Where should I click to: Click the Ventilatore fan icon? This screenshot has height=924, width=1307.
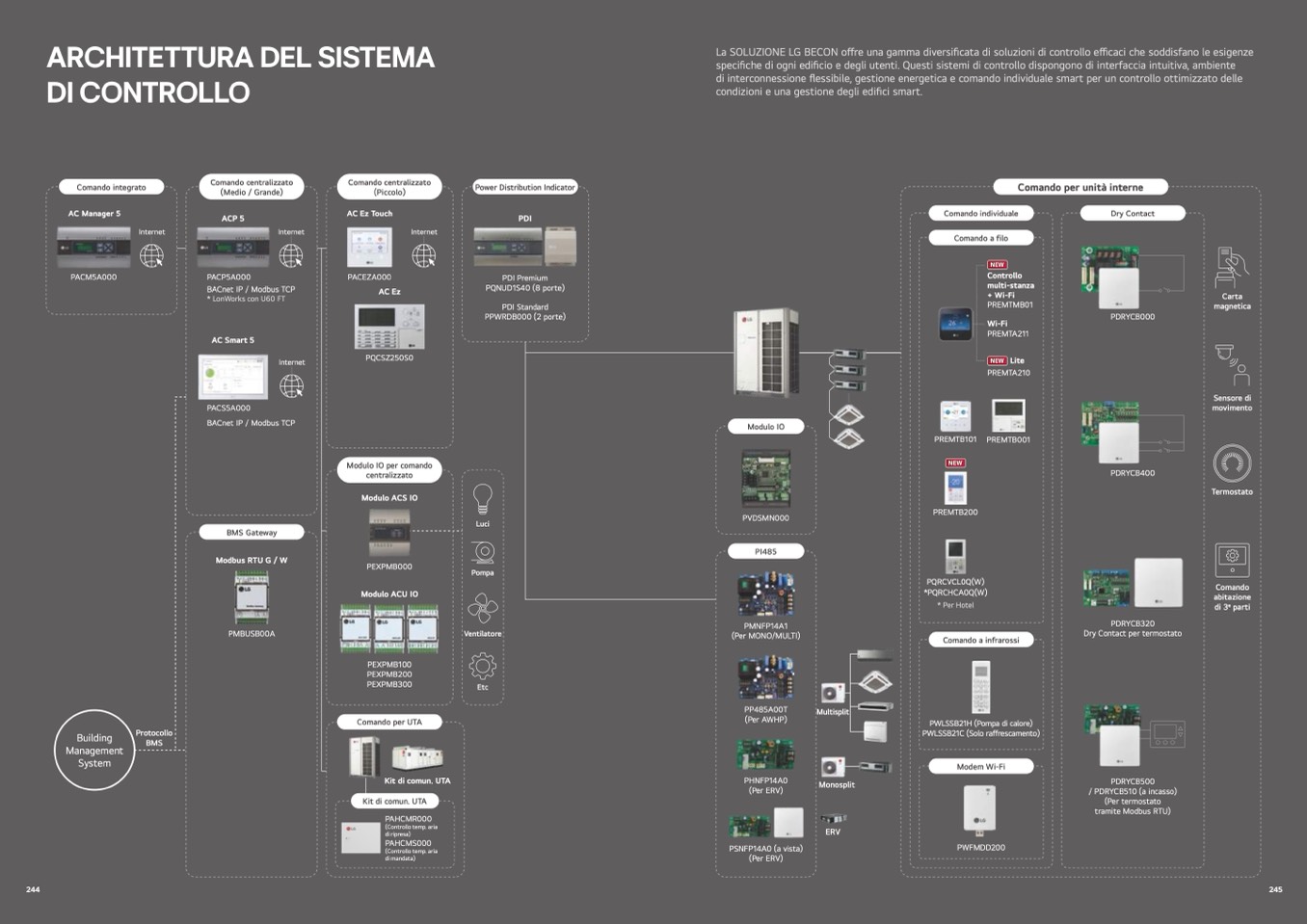pos(483,609)
